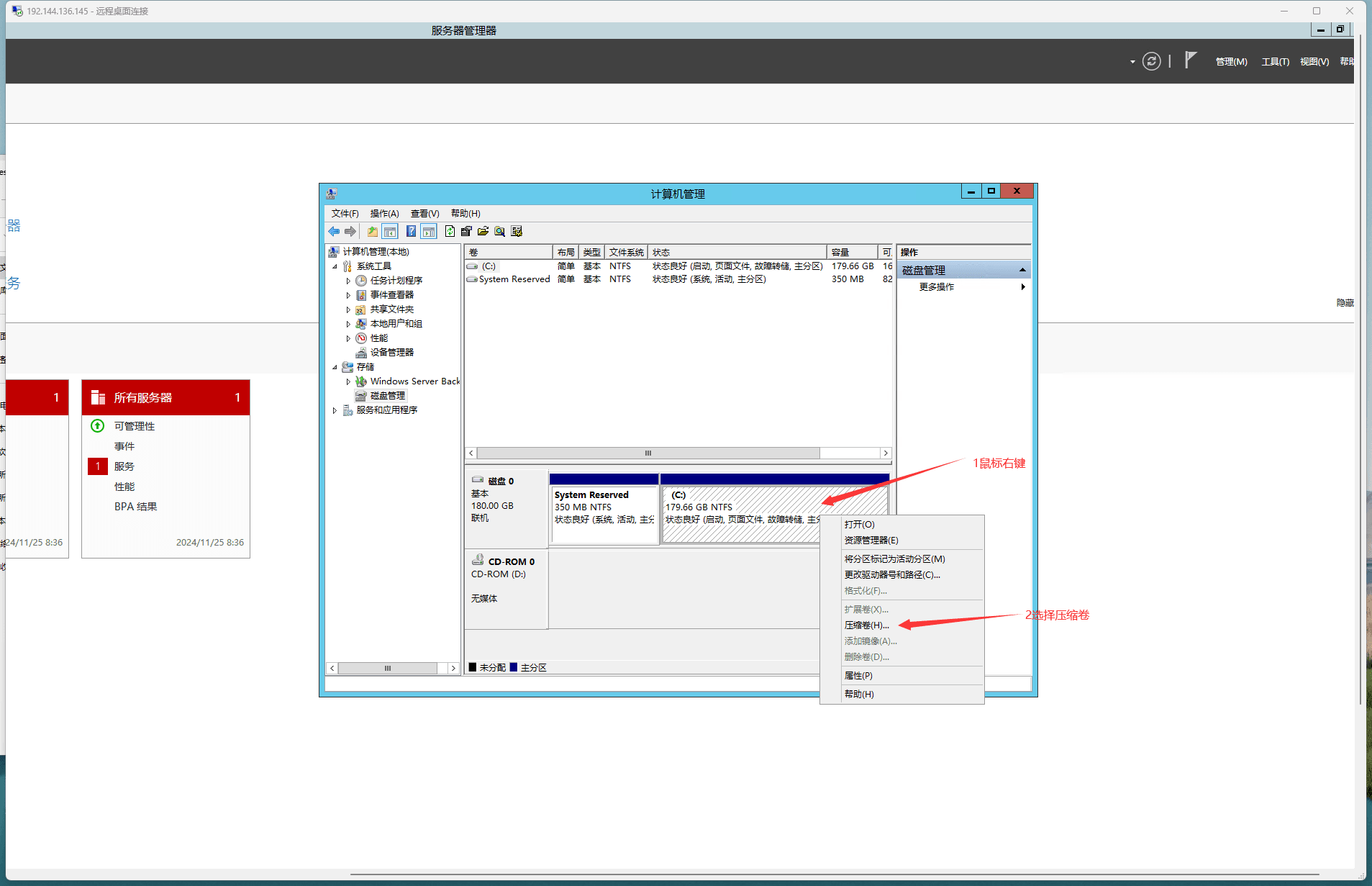Click the magnifier search toolbar icon
The height and width of the screenshot is (886, 1372).
pos(499,232)
